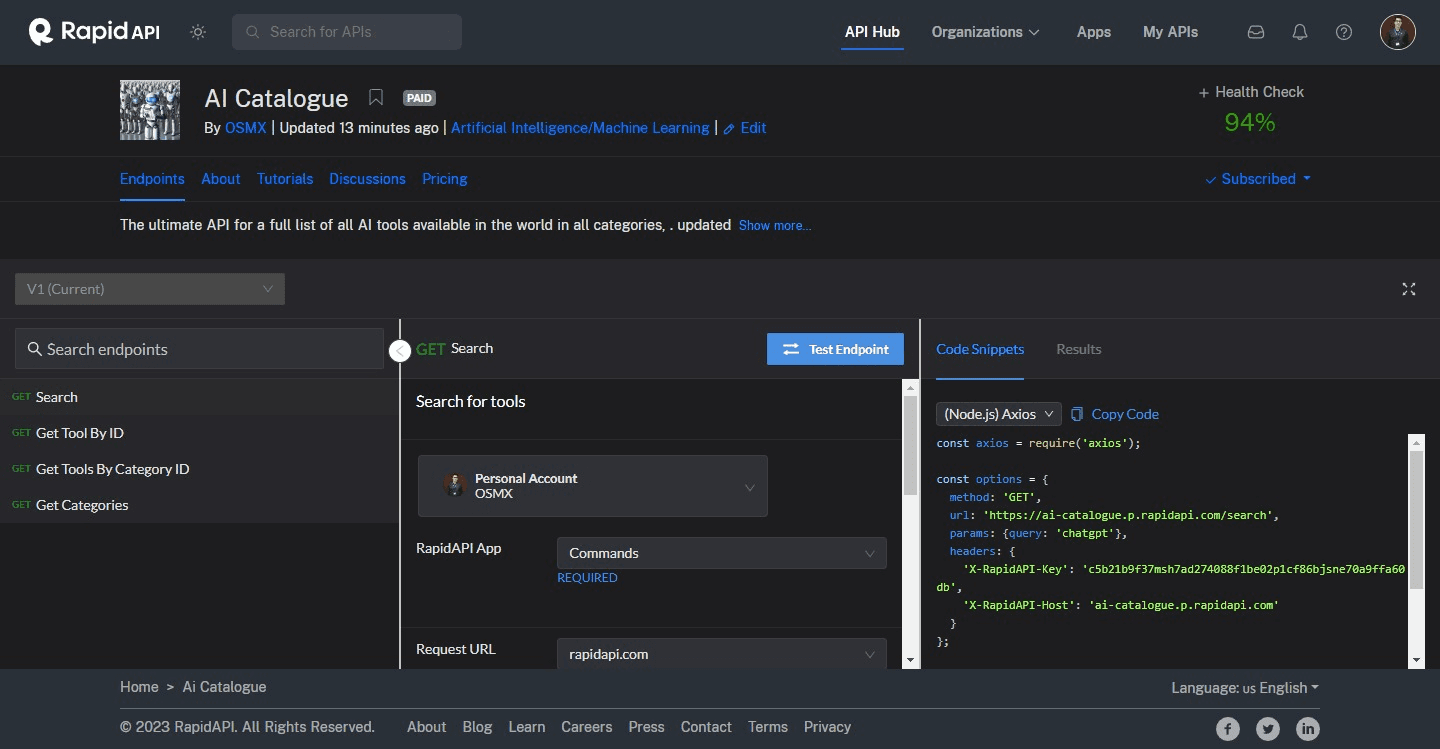Go to Apps in top navigation
This screenshot has width=1440, height=749.
[1094, 32]
